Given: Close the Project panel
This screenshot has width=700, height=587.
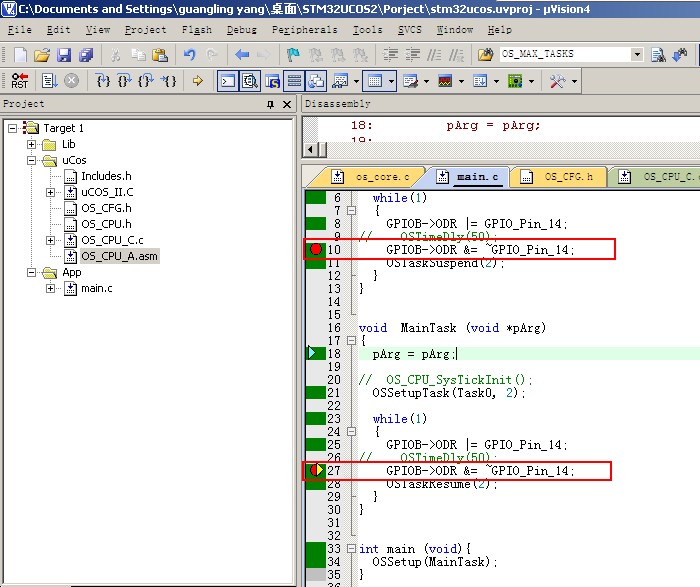Looking at the screenshot, I should click(x=286, y=104).
